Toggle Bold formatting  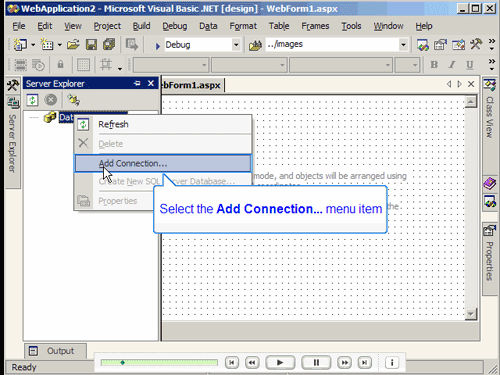tap(434, 65)
